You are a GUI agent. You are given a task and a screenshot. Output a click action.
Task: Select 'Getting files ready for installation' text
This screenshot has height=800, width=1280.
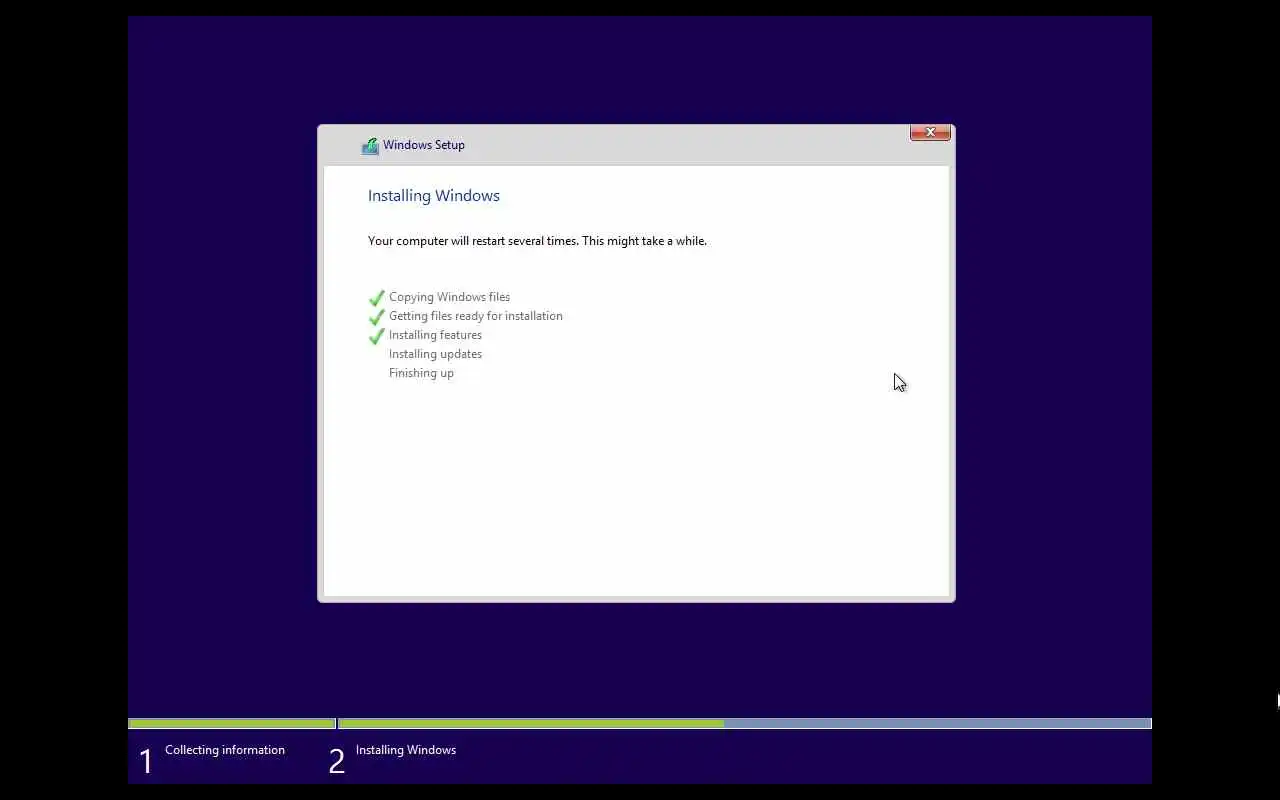475,316
